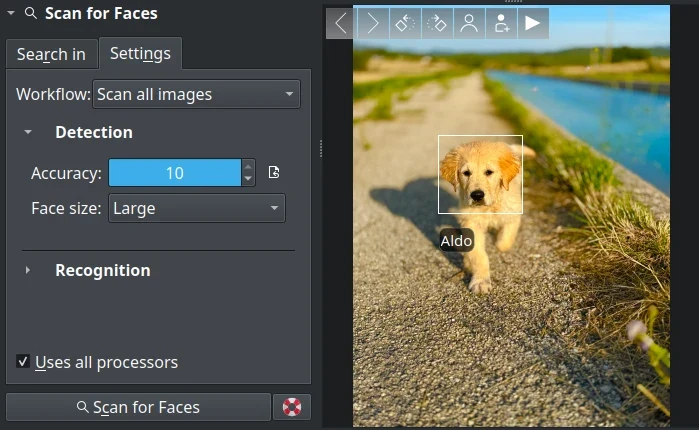Go to previous image arrow
This screenshot has height=430, width=699.
pyautogui.click(x=341, y=23)
